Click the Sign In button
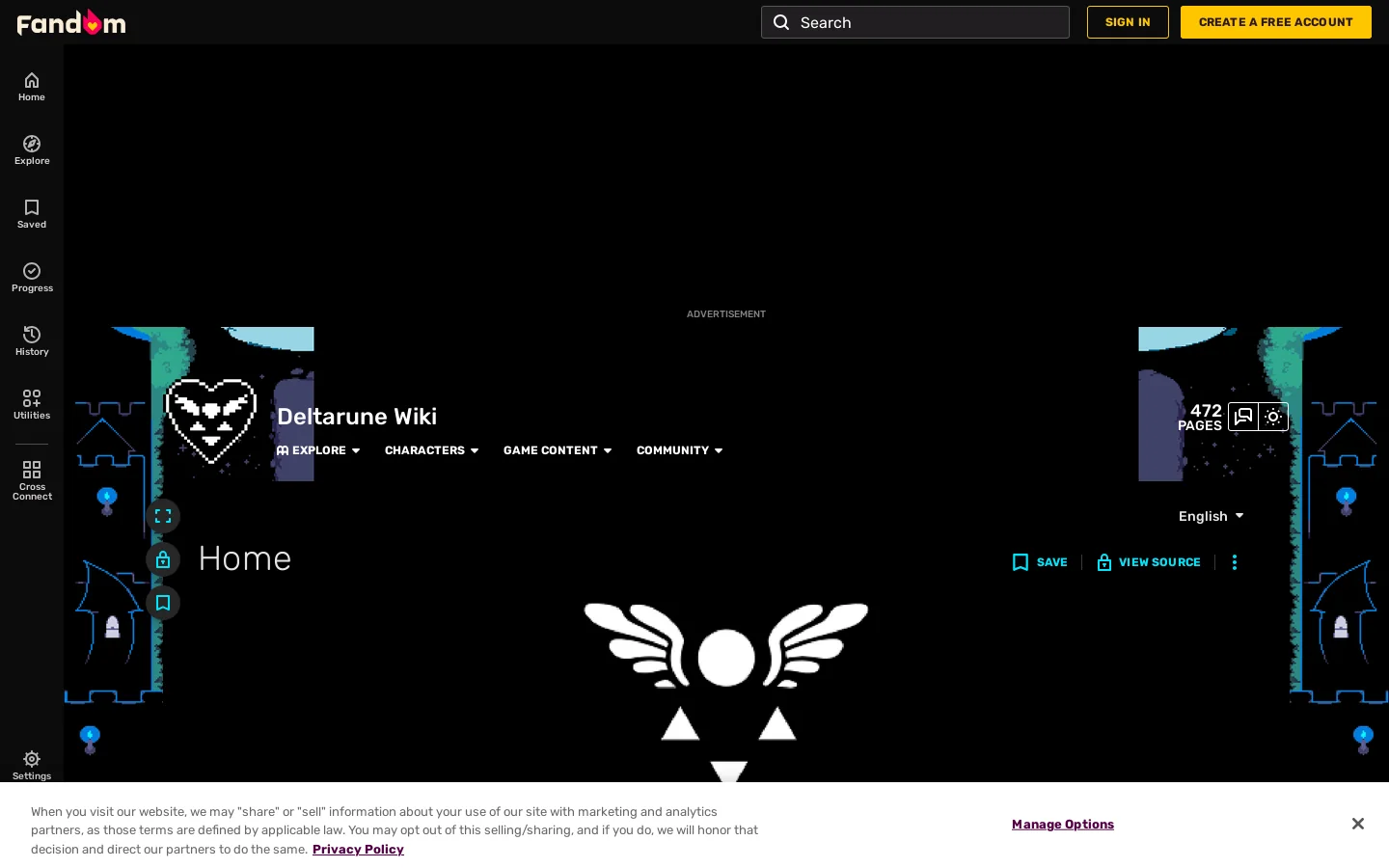 [1128, 22]
